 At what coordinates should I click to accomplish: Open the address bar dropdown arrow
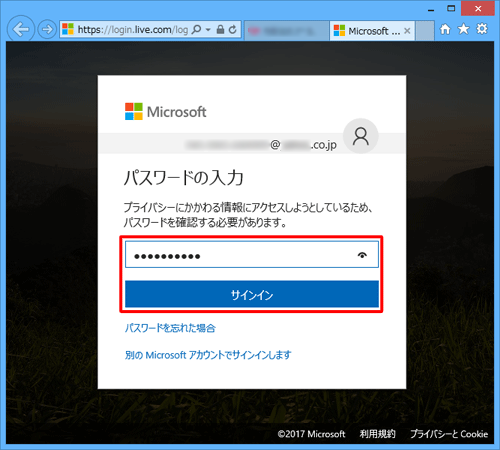click(x=208, y=30)
